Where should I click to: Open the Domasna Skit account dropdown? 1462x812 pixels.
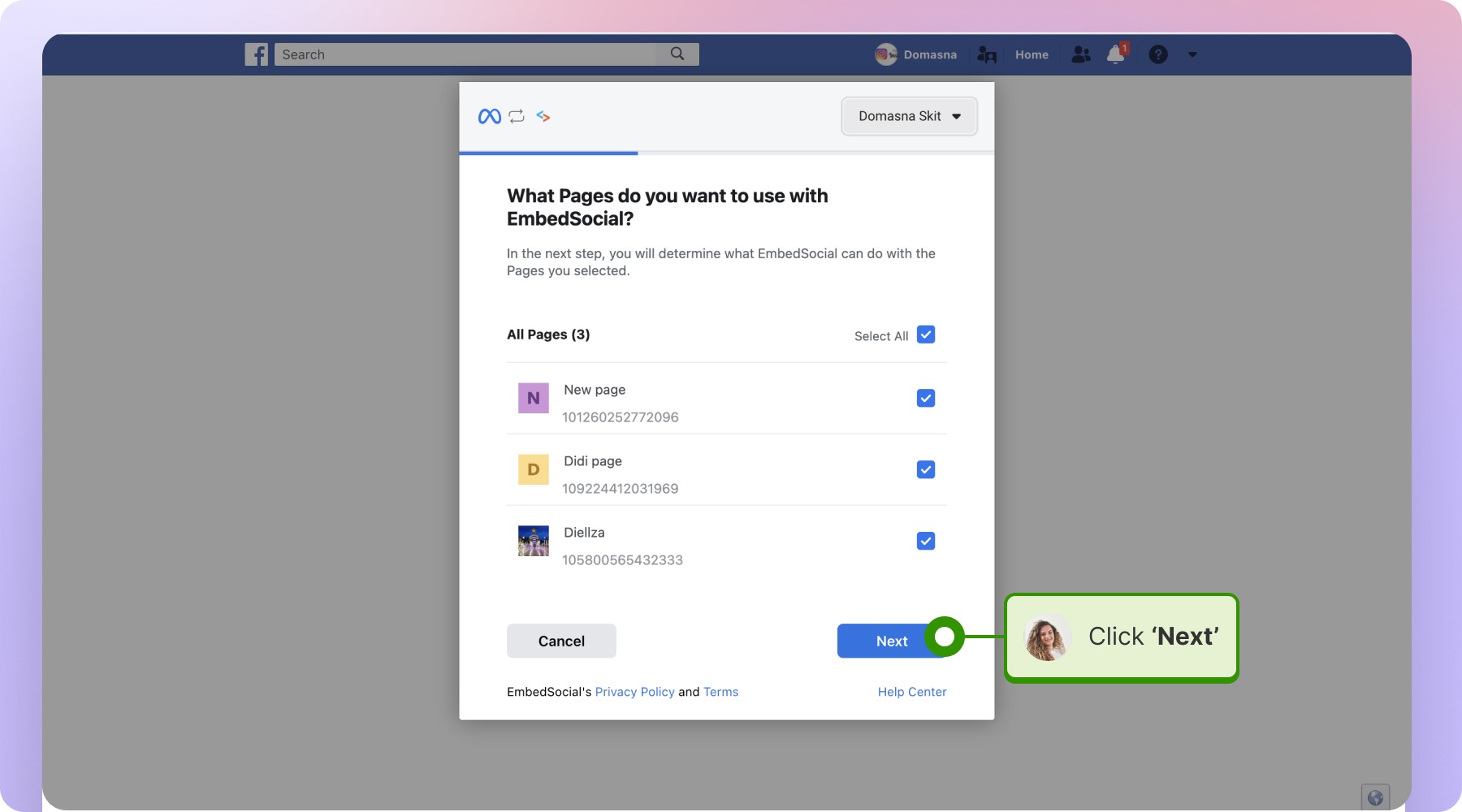tap(909, 116)
